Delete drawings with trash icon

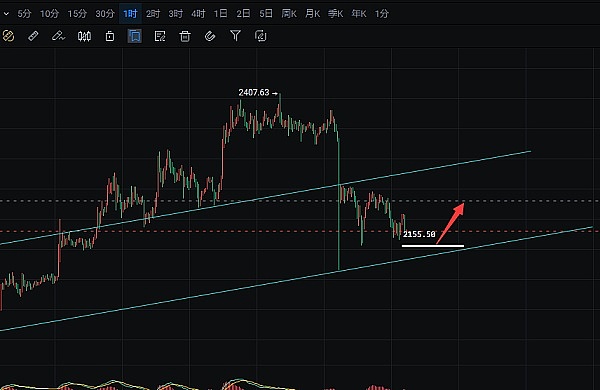pyautogui.click(x=185, y=36)
